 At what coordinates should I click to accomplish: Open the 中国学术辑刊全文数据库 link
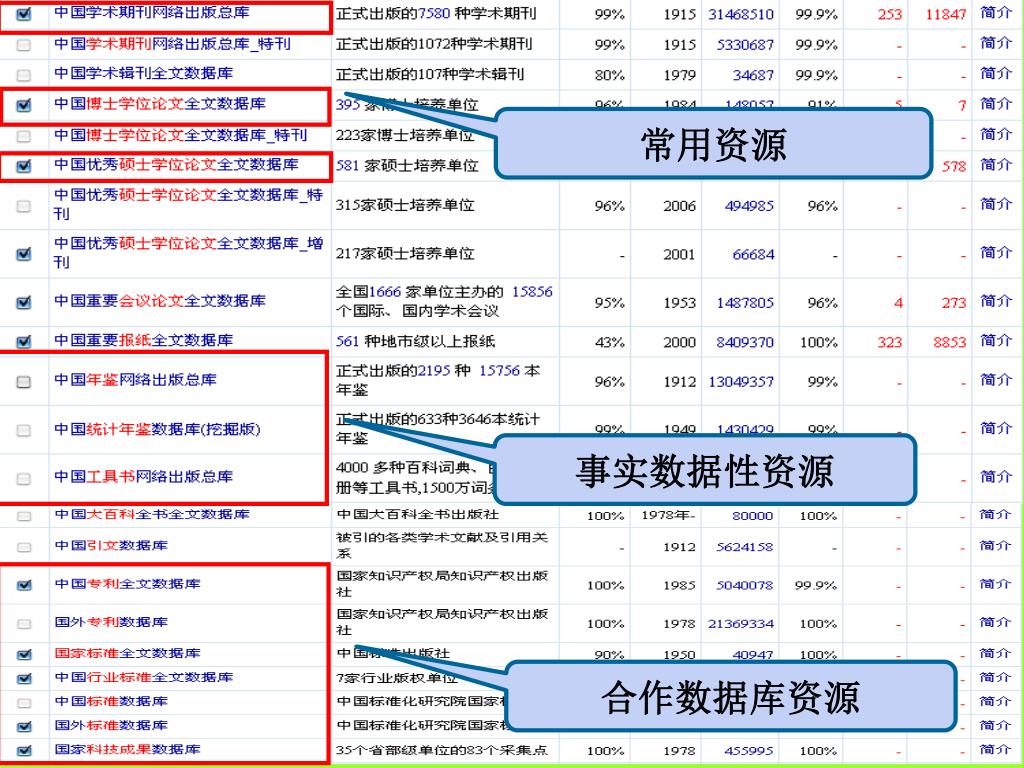[x=144, y=73]
